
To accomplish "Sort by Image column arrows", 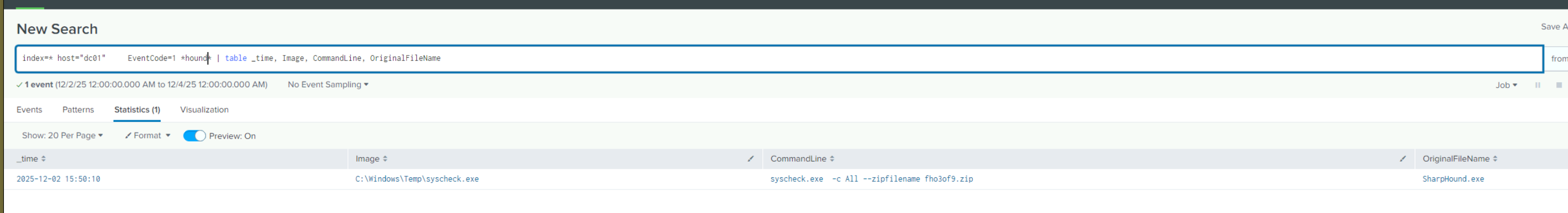I will 385,159.
